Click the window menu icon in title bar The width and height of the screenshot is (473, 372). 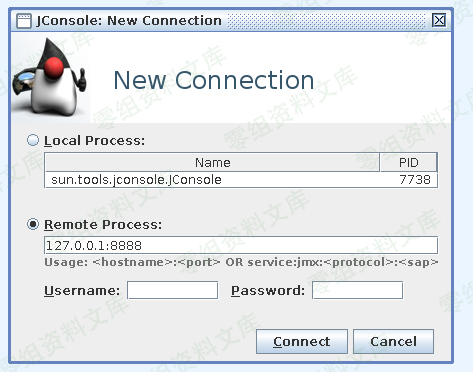click(x=24, y=21)
